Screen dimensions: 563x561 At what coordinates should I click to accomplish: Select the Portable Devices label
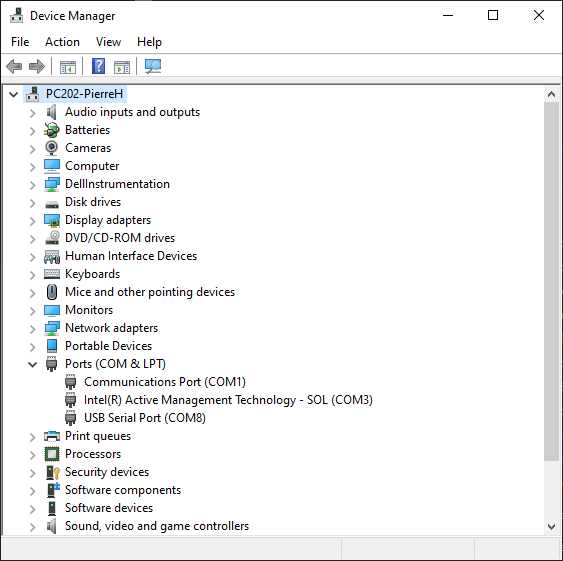click(x=108, y=346)
